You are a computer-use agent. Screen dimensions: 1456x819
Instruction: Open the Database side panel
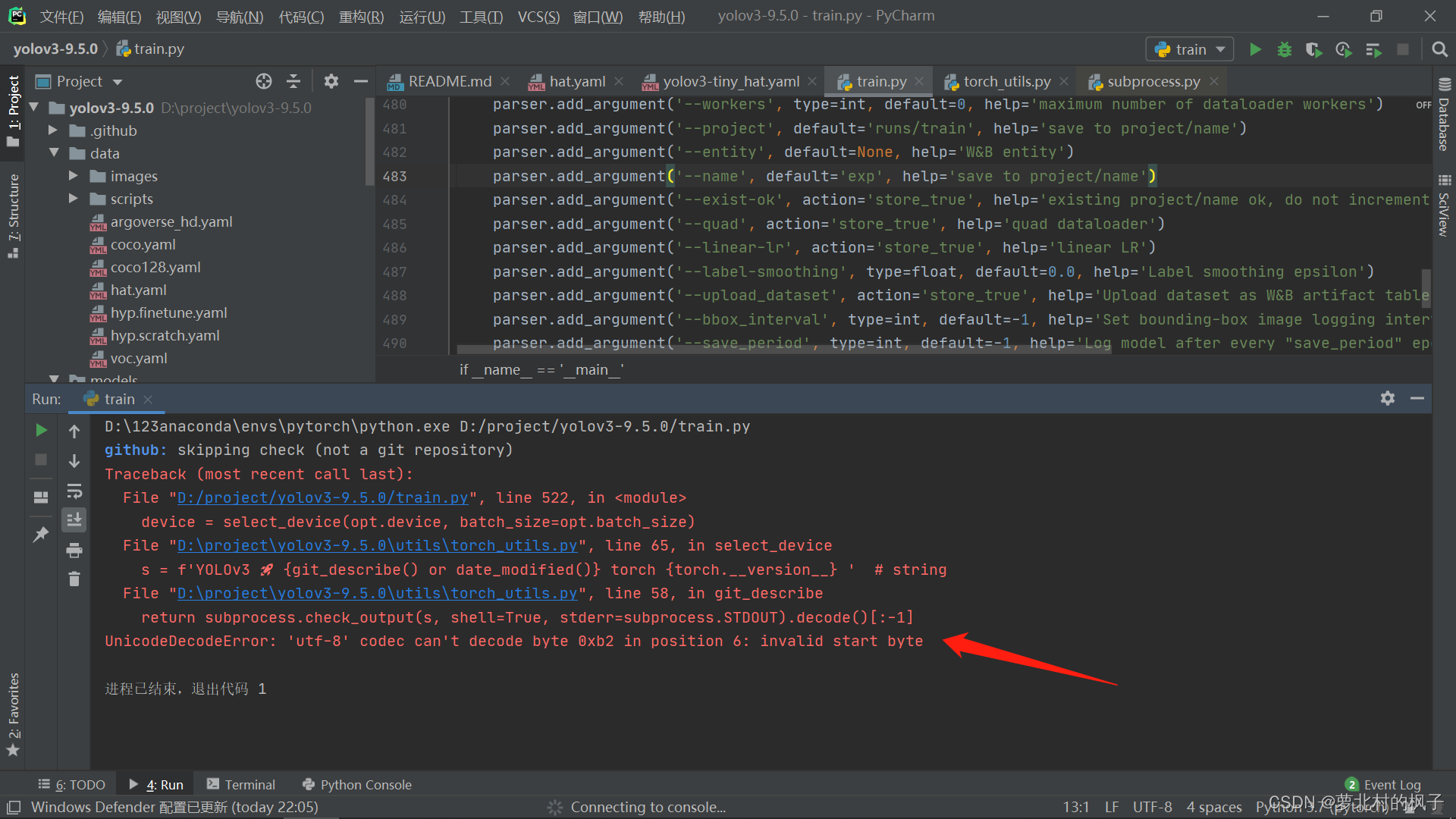[1444, 115]
